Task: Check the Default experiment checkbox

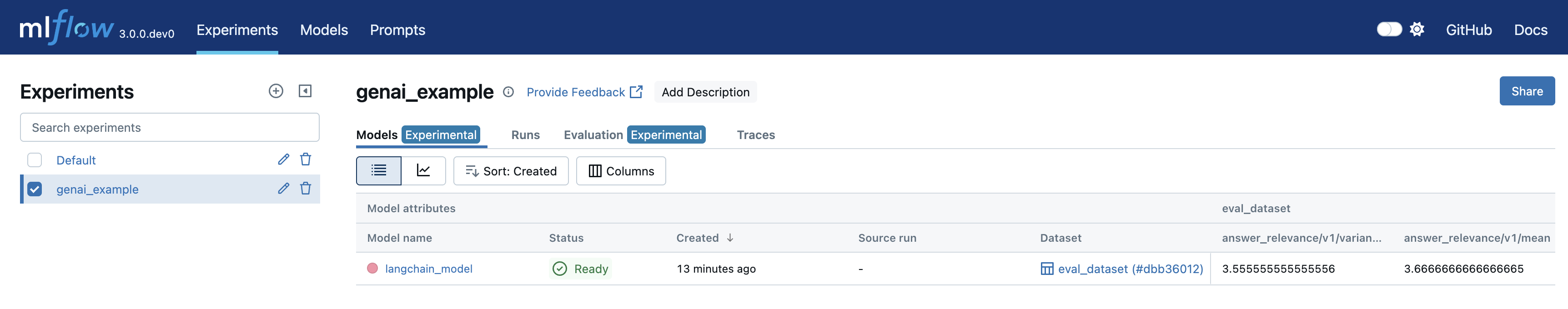Action: pos(35,160)
